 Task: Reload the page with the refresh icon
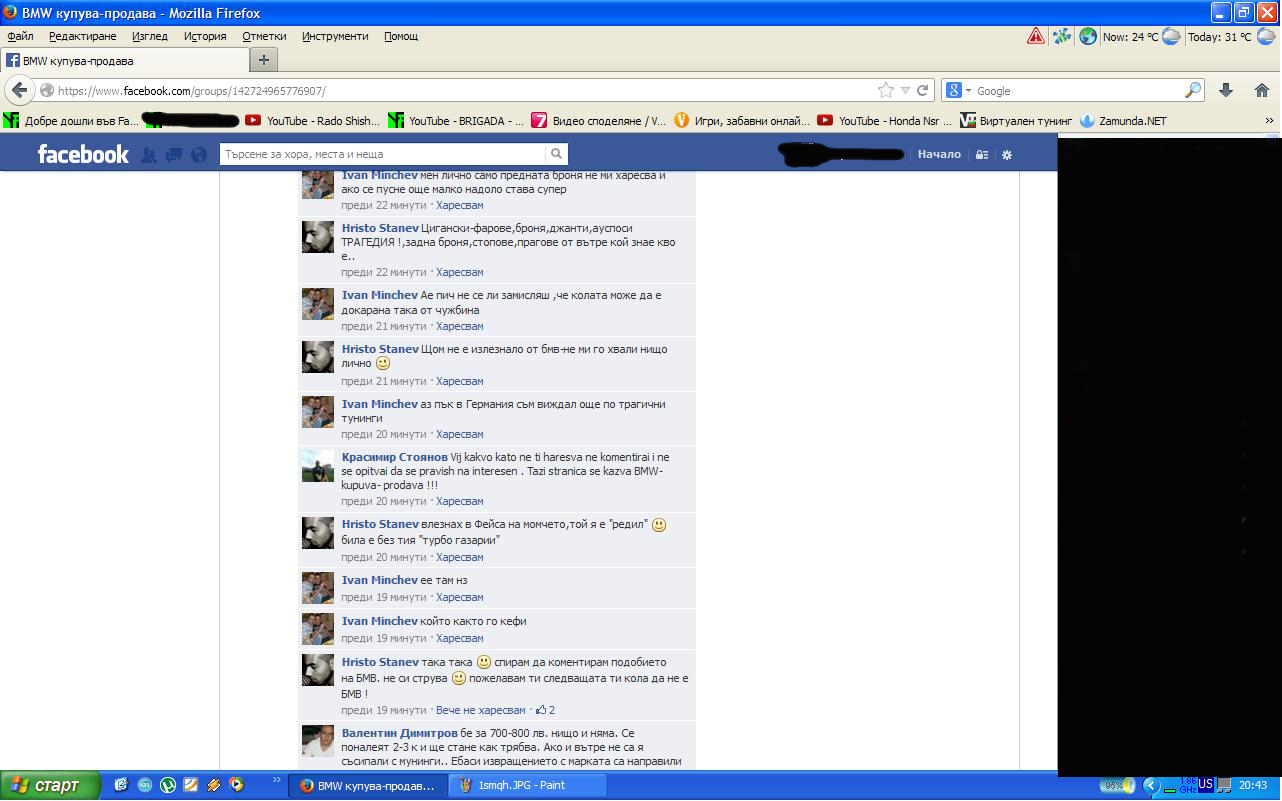pyautogui.click(x=923, y=90)
